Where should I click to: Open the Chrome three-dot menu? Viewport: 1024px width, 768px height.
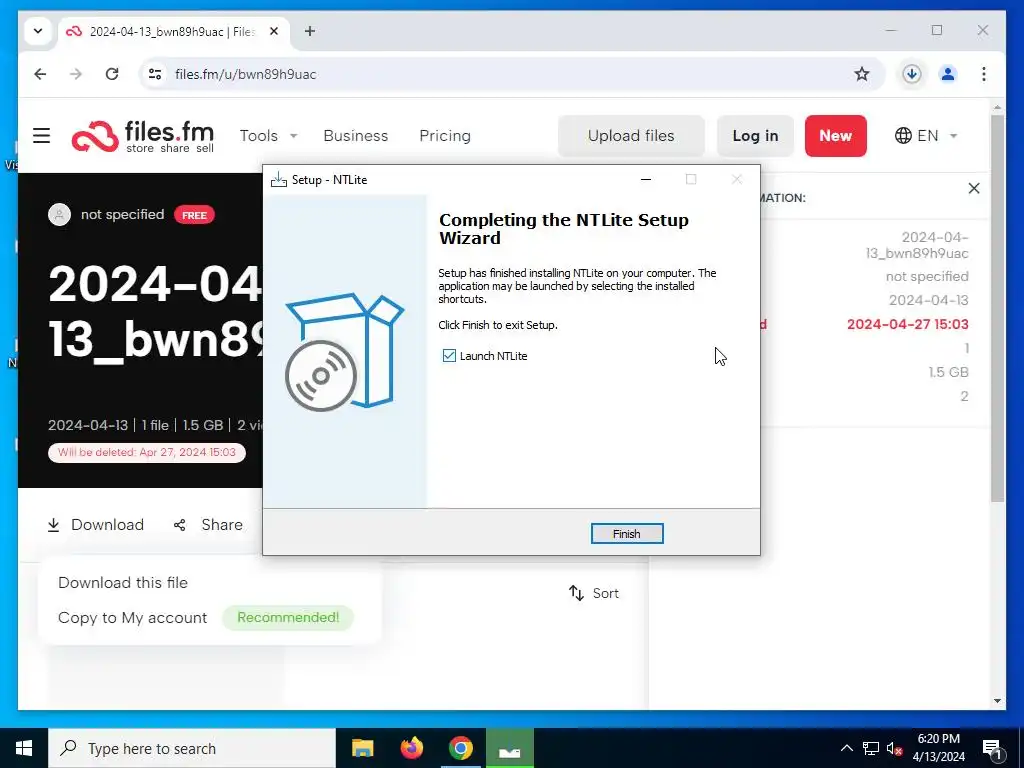(984, 74)
